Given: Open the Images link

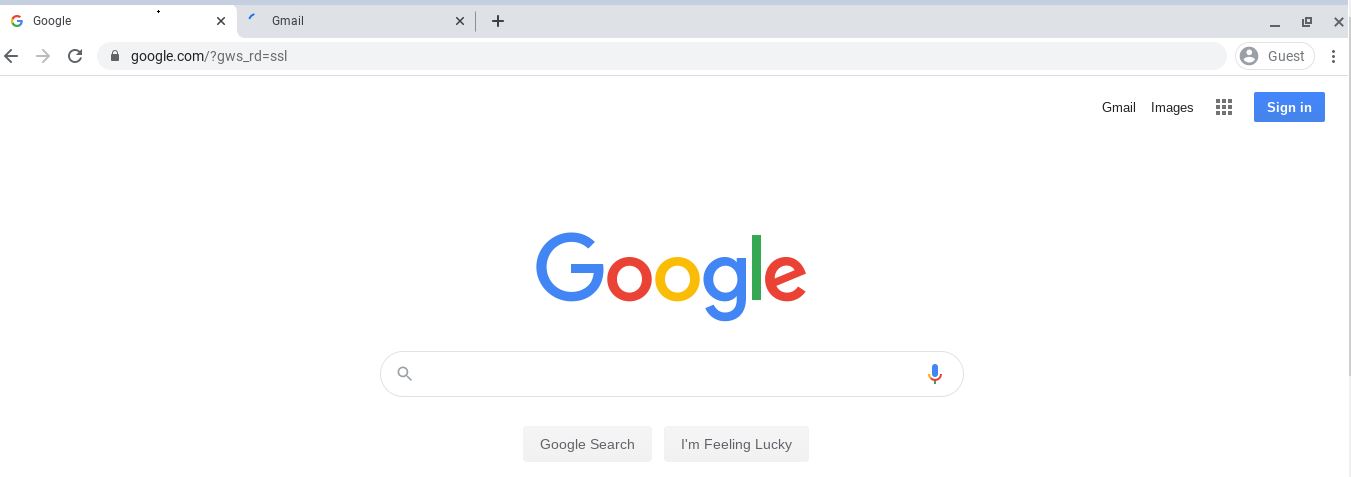Looking at the screenshot, I should (1172, 107).
